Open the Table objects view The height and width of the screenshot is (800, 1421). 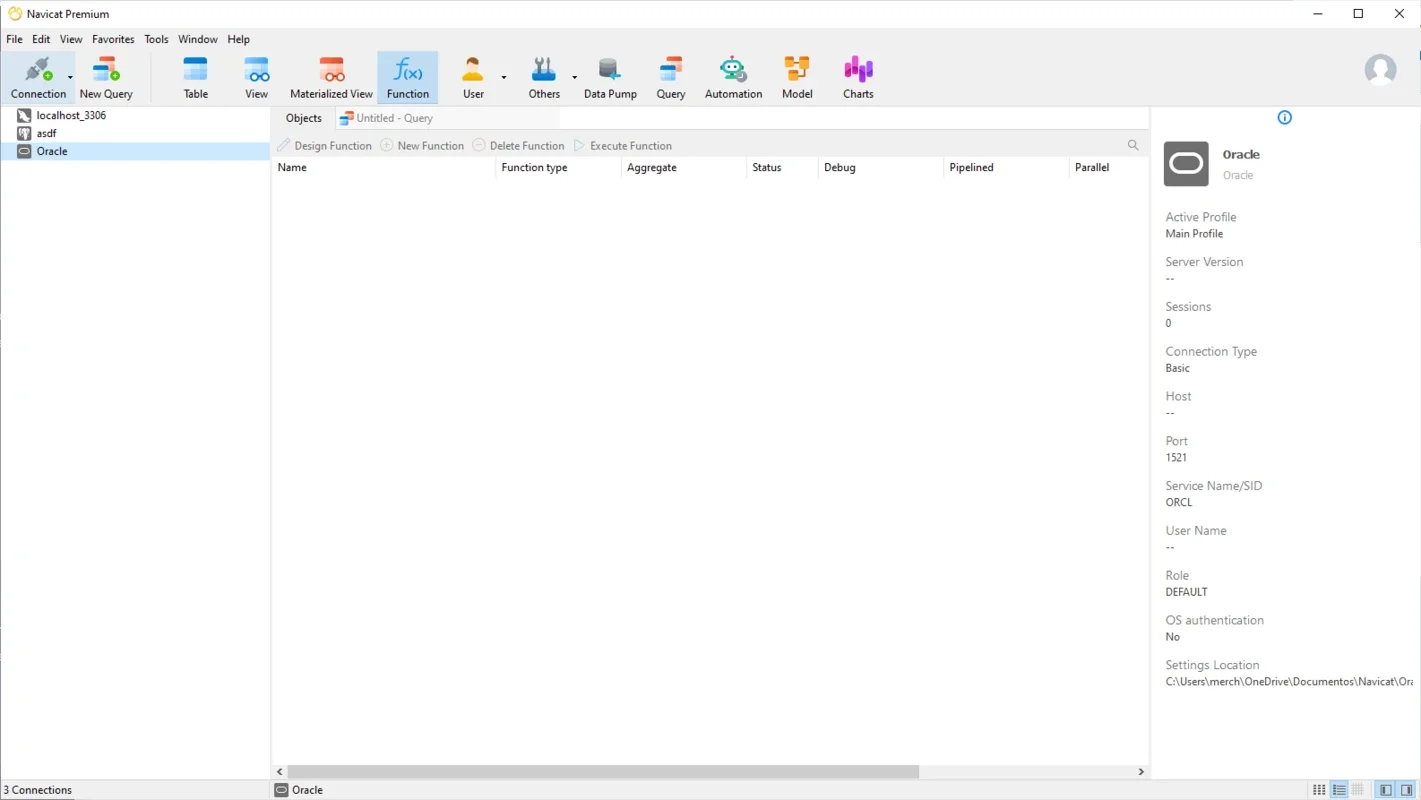(x=196, y=78)
